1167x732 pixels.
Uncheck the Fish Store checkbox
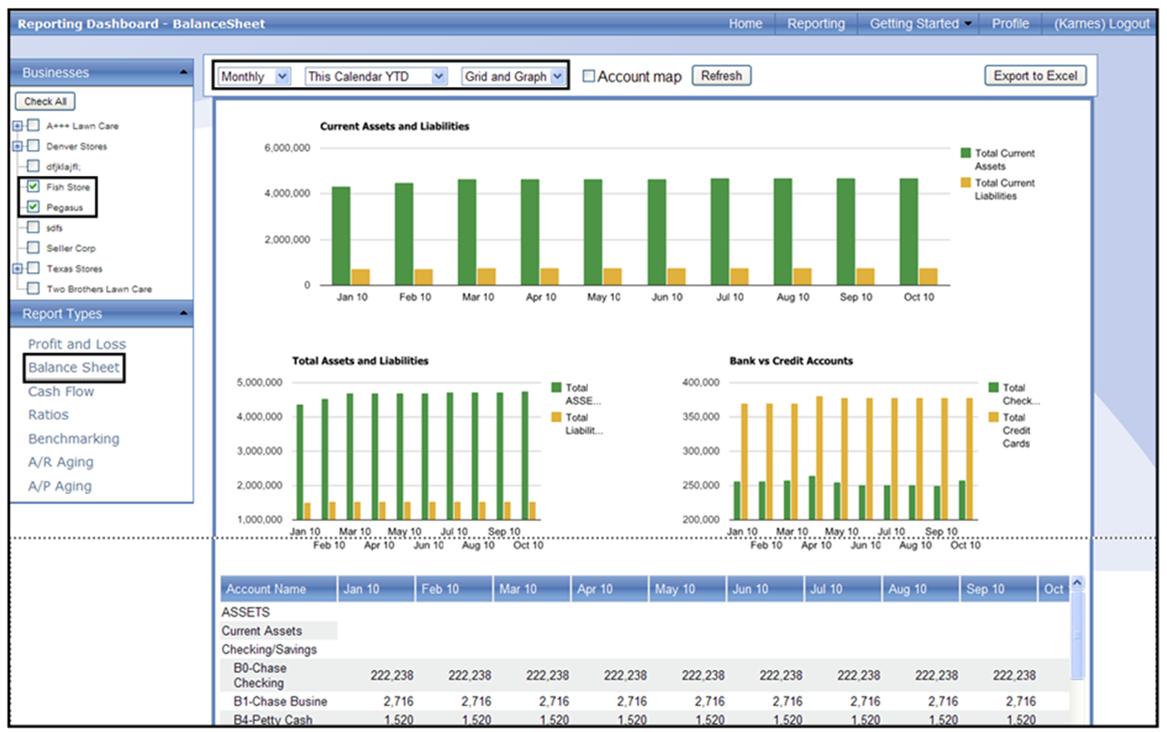[x=34, y=187]
